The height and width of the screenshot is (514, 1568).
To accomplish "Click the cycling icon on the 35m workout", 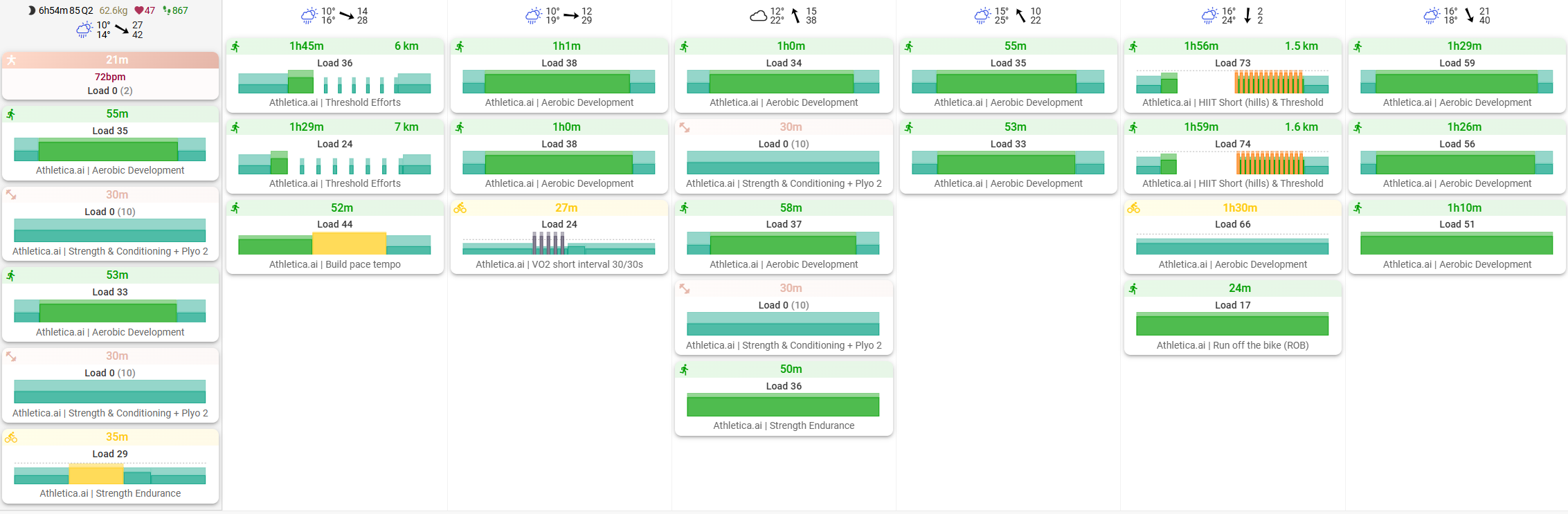I will (11, 437).
